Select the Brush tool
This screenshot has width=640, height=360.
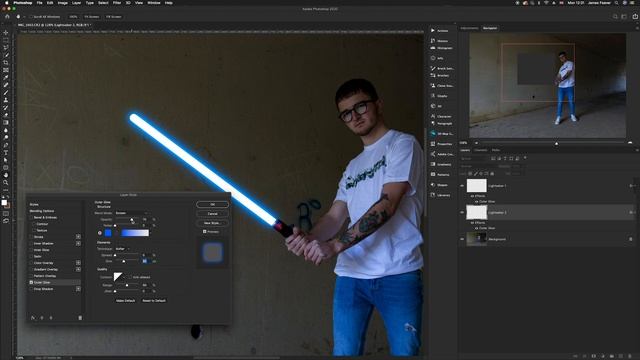click(6, 93)
